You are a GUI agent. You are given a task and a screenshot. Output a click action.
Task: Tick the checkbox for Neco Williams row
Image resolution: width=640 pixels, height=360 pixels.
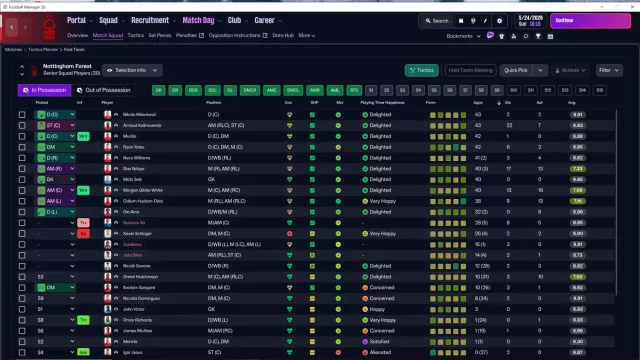(22, 158)
